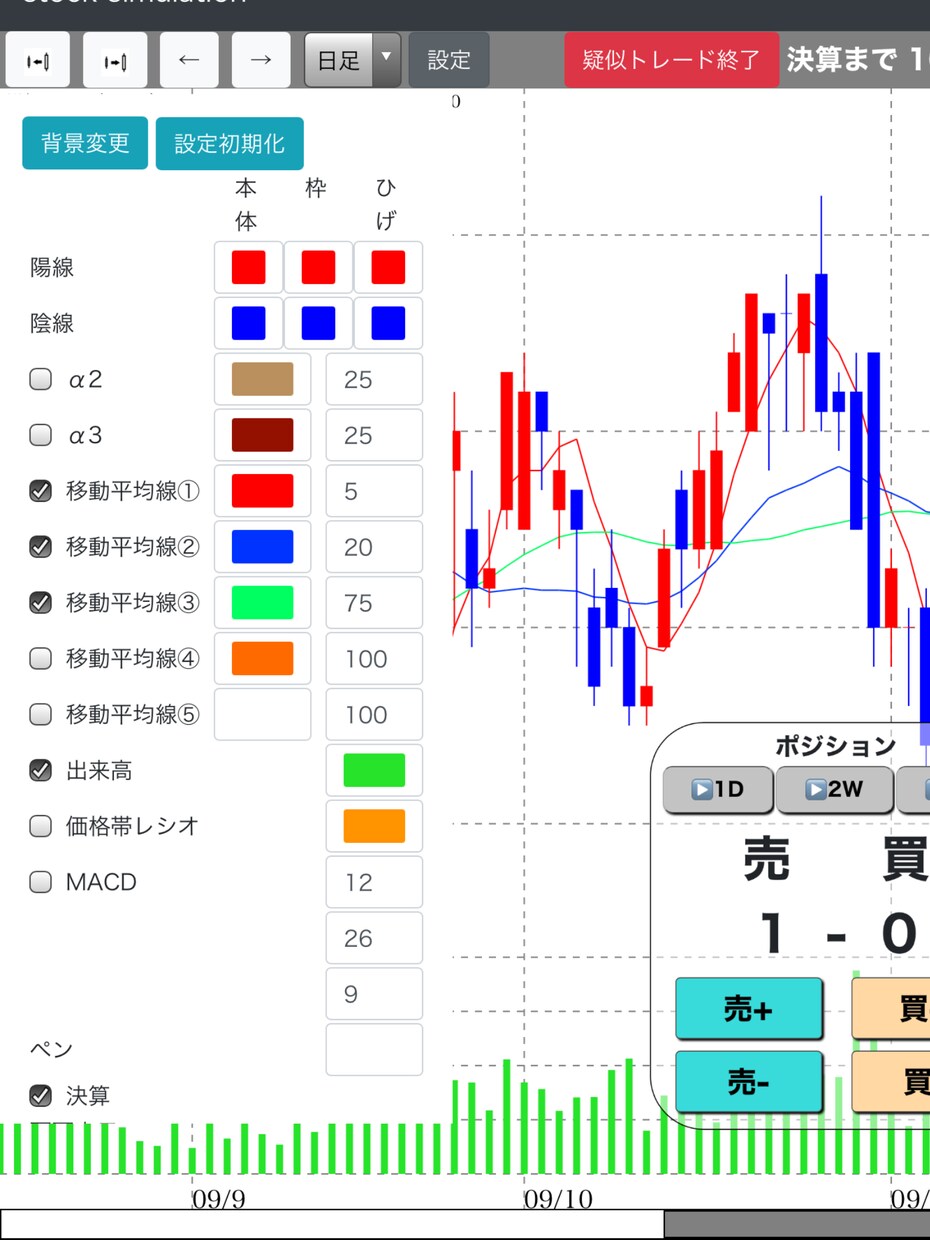Advance the chart with the right arrow
Viewport: 930px width, 1240px height.
coord(261,60)
